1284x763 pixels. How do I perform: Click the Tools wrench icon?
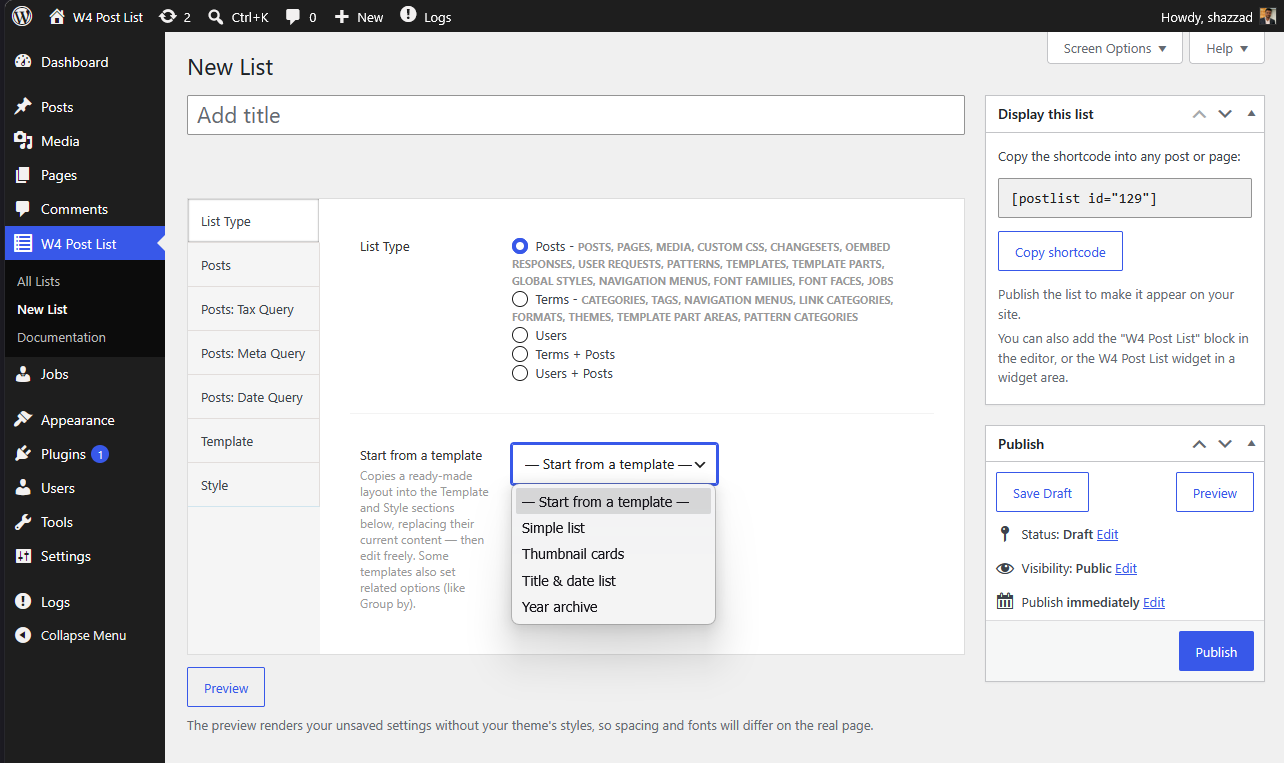click(x=23, y=522)
